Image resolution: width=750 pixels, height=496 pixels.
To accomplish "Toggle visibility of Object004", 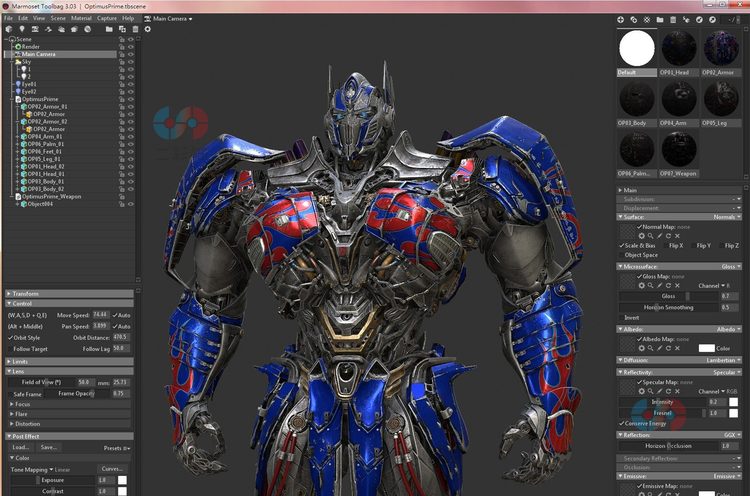I will [131, 204].
